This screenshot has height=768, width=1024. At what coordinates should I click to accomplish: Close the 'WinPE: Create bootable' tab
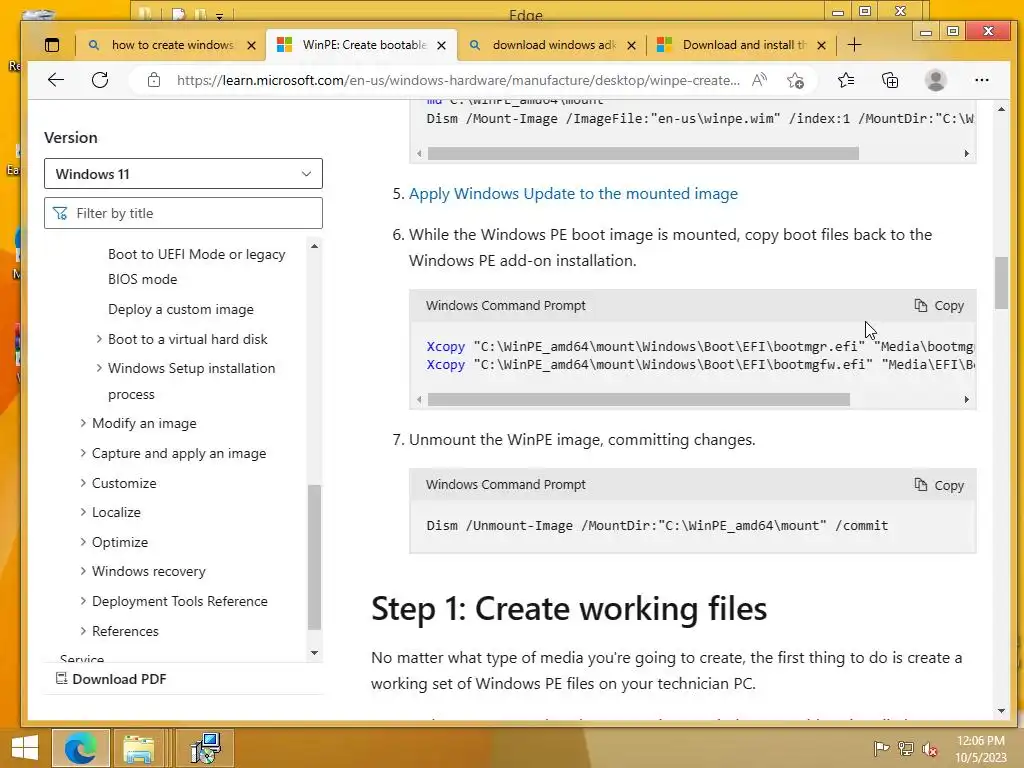(x=441, y=45)
